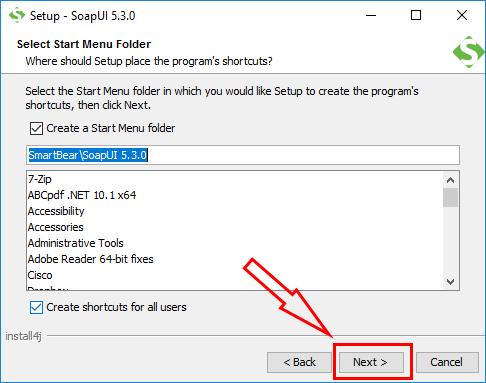Viewport: 486px width, 383px height.
Task: Click the scroll down arrow in folder list
Action: 450,282
